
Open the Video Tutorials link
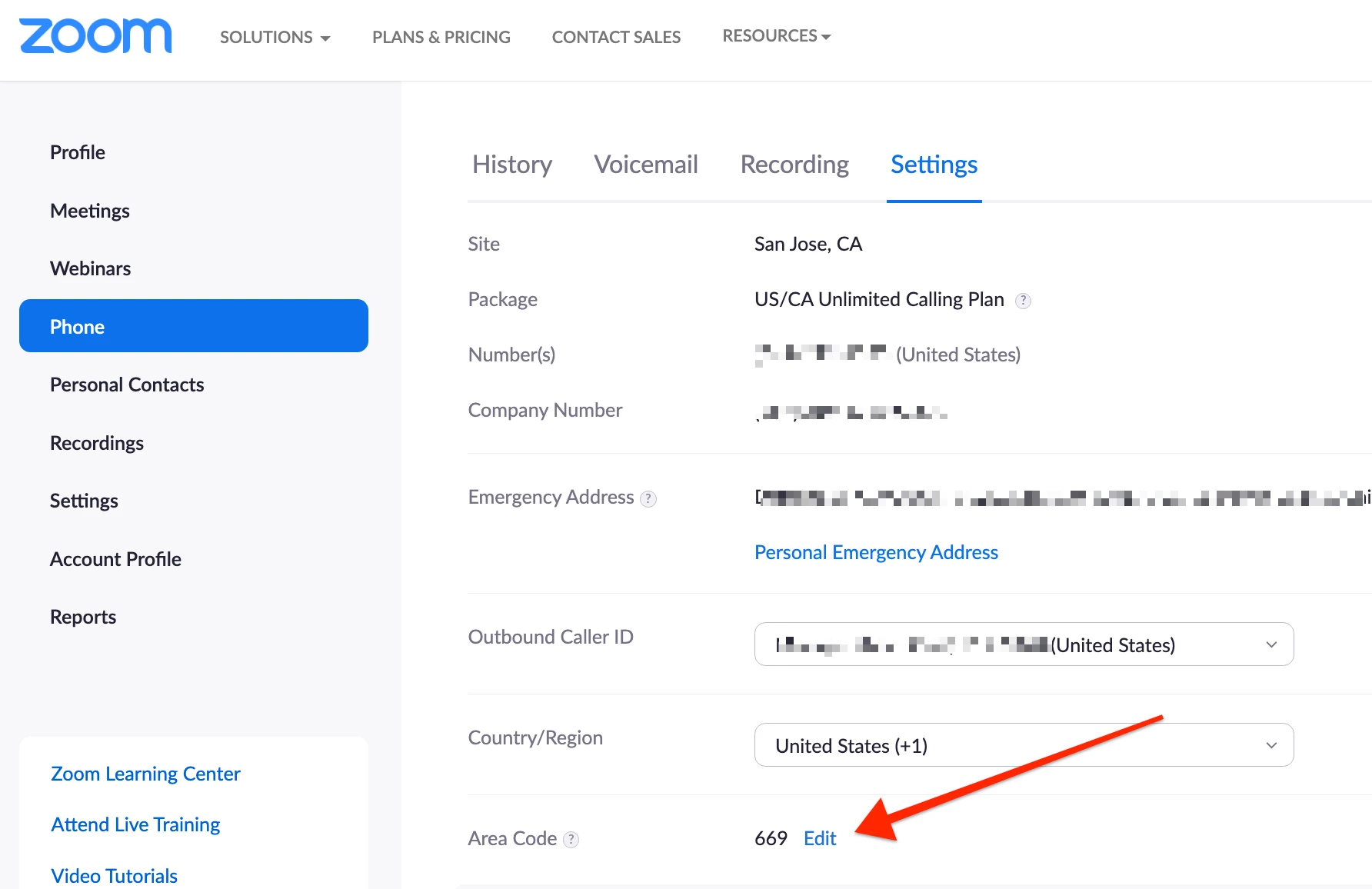click(x=114, y=876)
